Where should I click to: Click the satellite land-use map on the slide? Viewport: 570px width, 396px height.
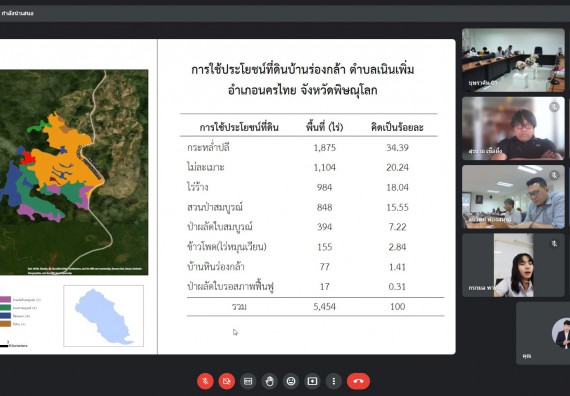click(74, 172)
